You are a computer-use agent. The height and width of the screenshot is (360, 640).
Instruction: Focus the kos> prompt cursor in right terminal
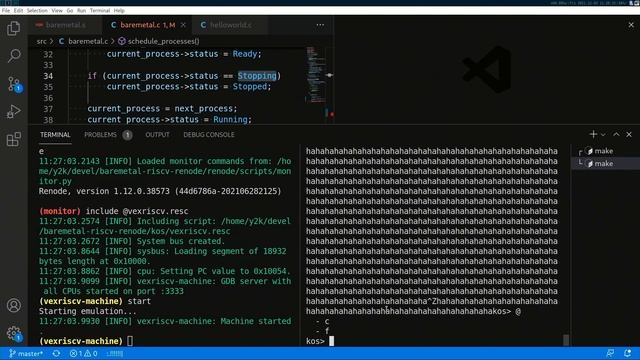point(331,341)
